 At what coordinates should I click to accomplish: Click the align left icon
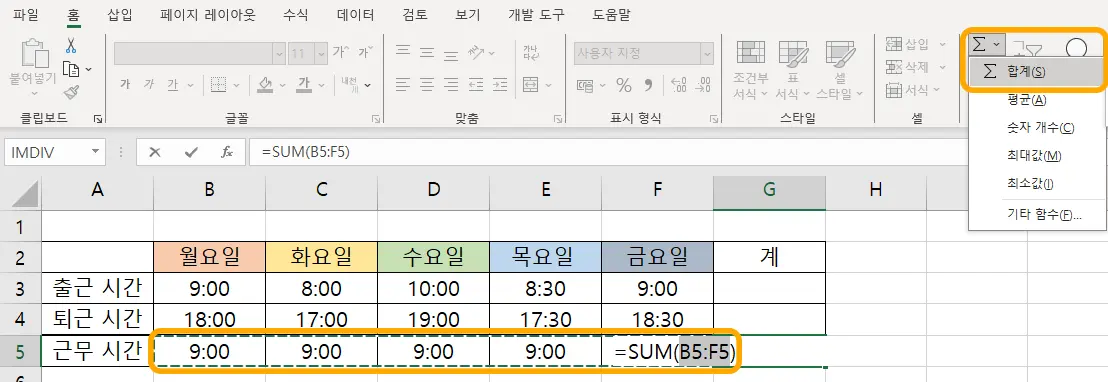[403, 85]
